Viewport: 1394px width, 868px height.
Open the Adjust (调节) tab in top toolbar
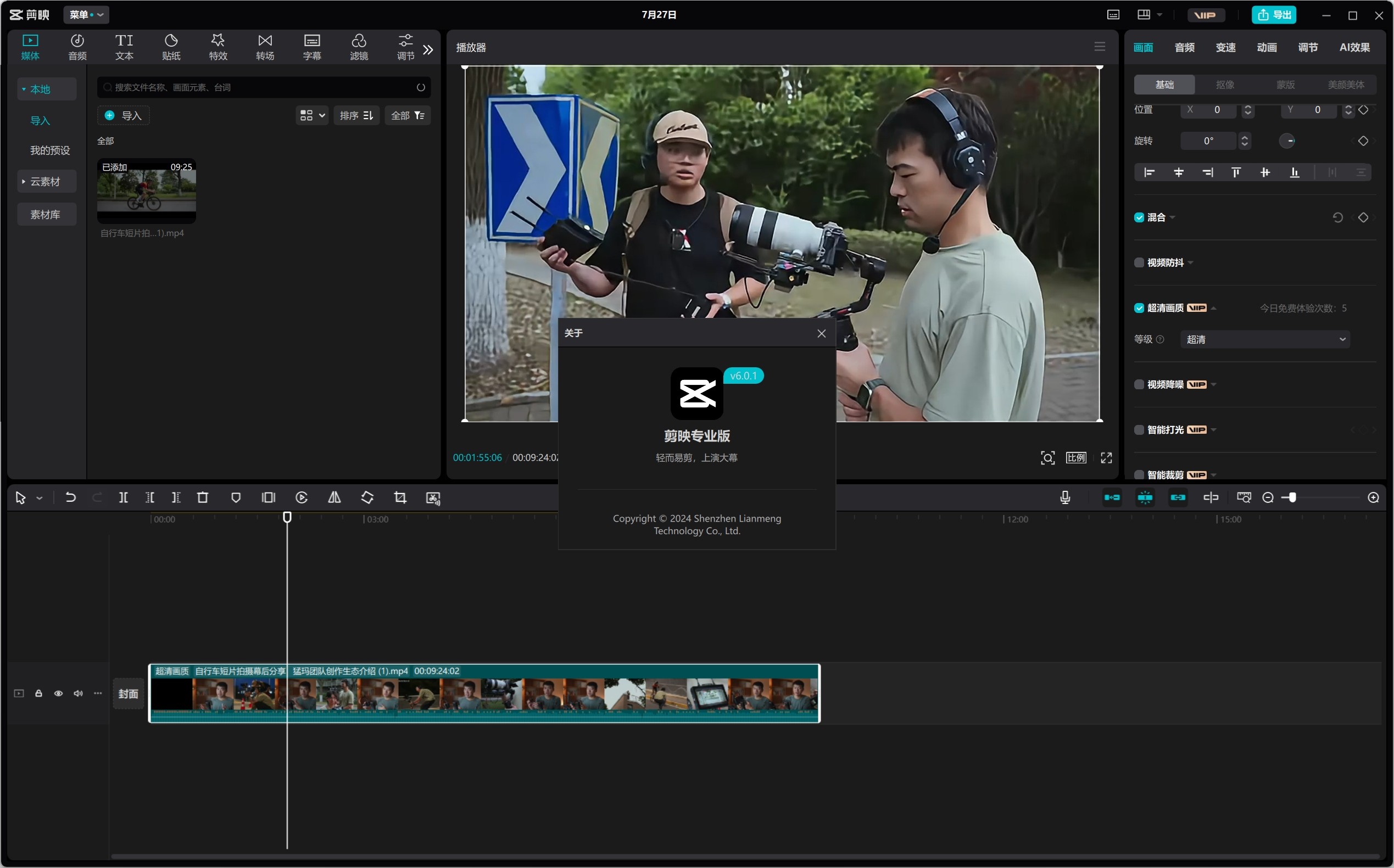405,47
